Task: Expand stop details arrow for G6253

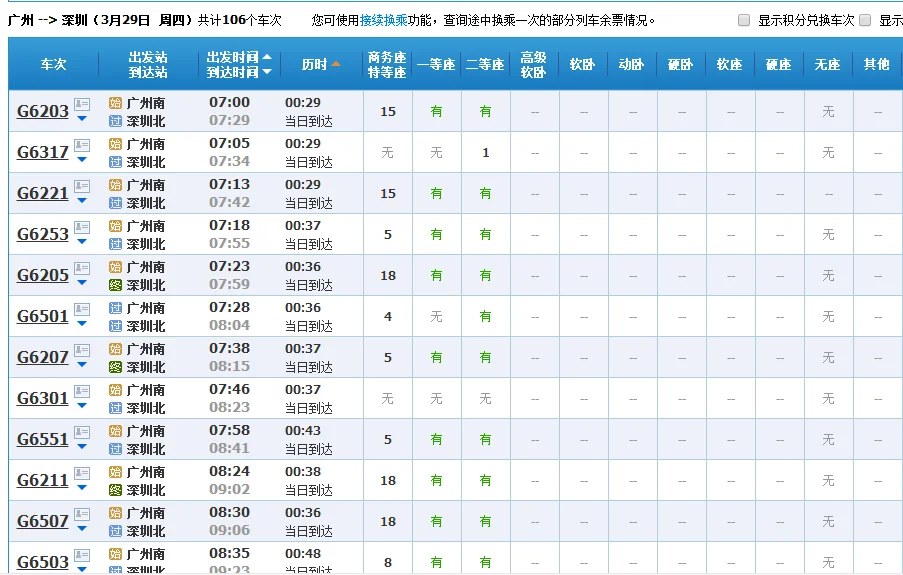Action: (82, 241)
